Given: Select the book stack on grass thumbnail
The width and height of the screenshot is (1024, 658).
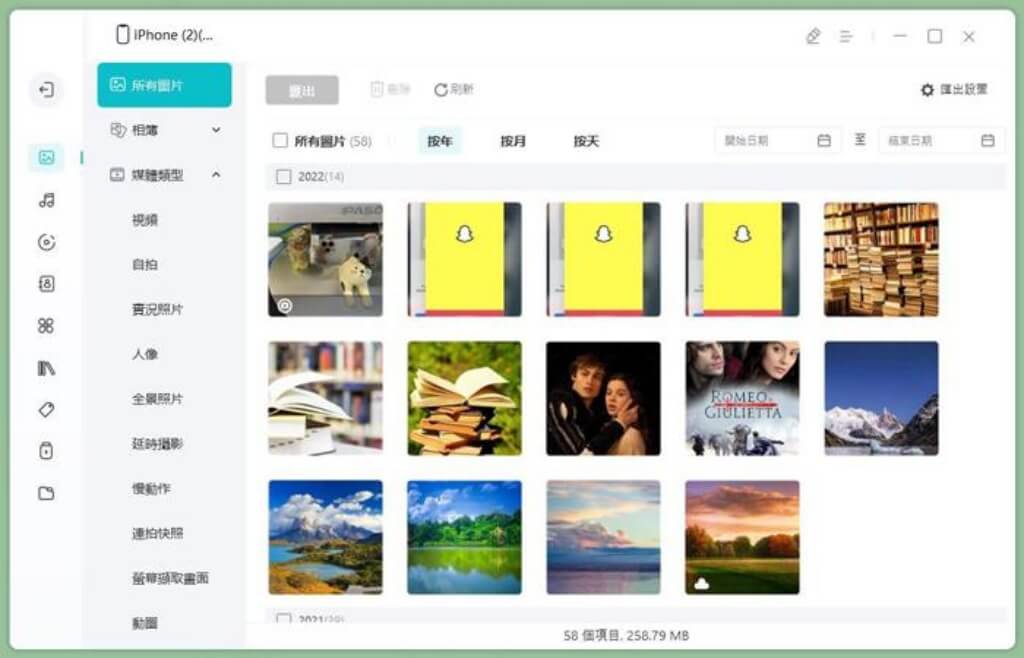Looking at the screenshot, I should pos(465,398).
